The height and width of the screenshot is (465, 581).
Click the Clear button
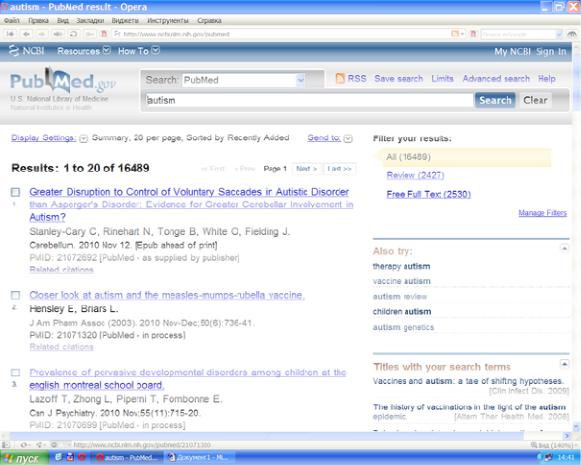(535, 100)
